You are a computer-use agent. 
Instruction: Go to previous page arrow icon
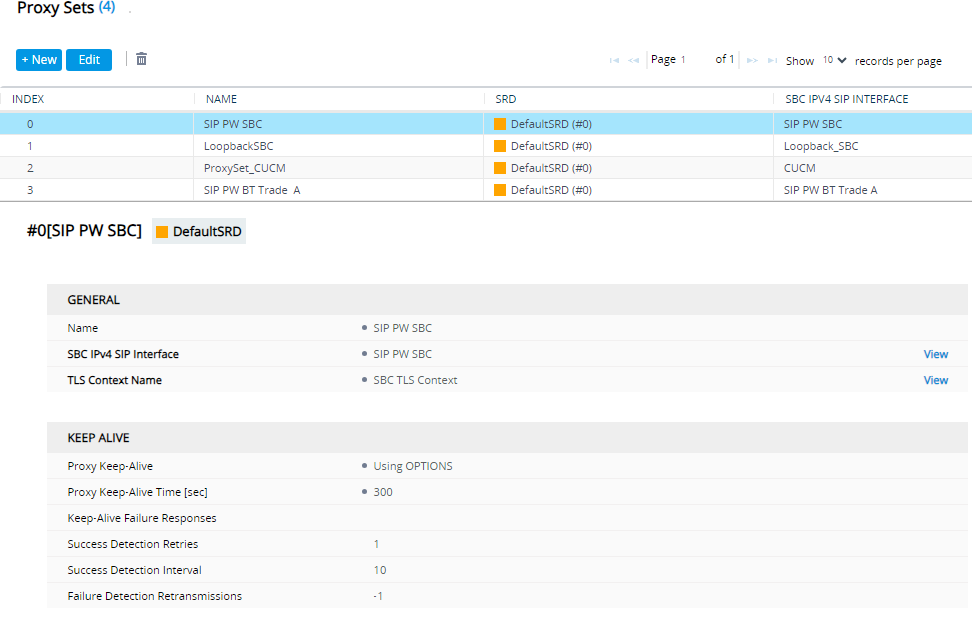633,60
